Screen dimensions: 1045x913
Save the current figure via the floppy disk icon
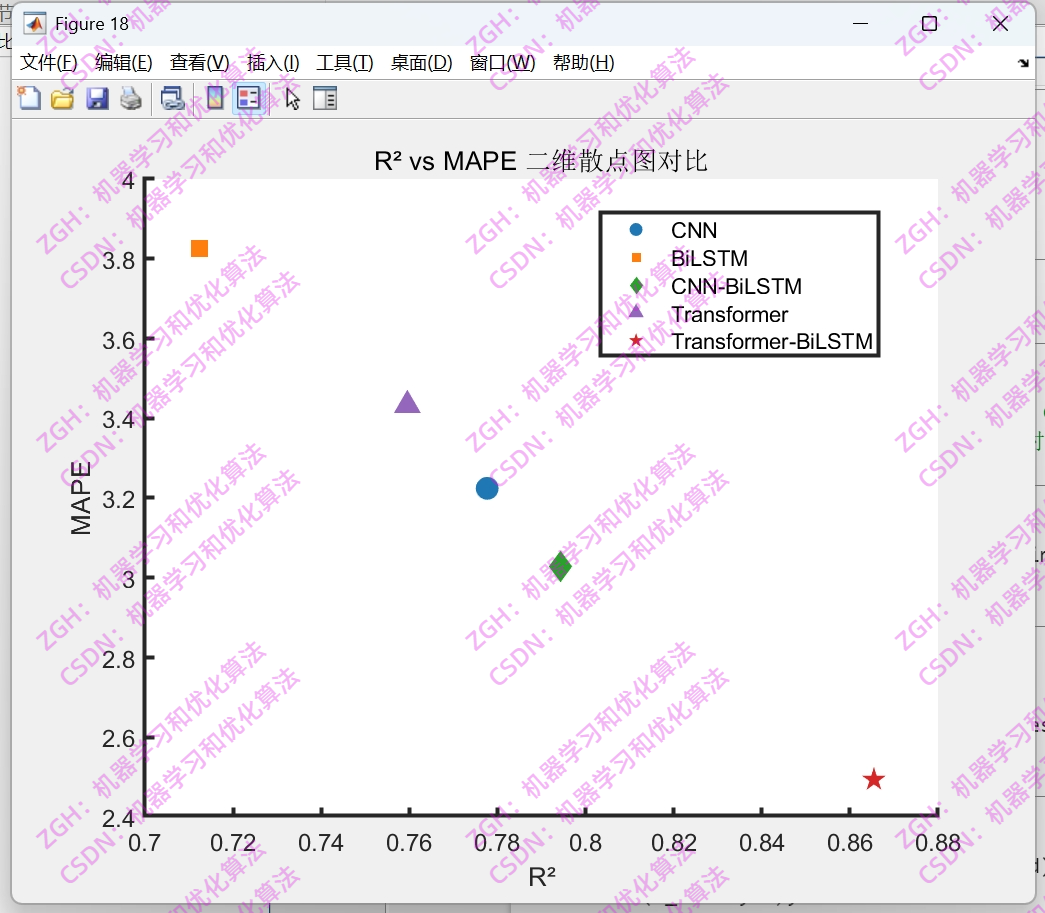point(97,98)
